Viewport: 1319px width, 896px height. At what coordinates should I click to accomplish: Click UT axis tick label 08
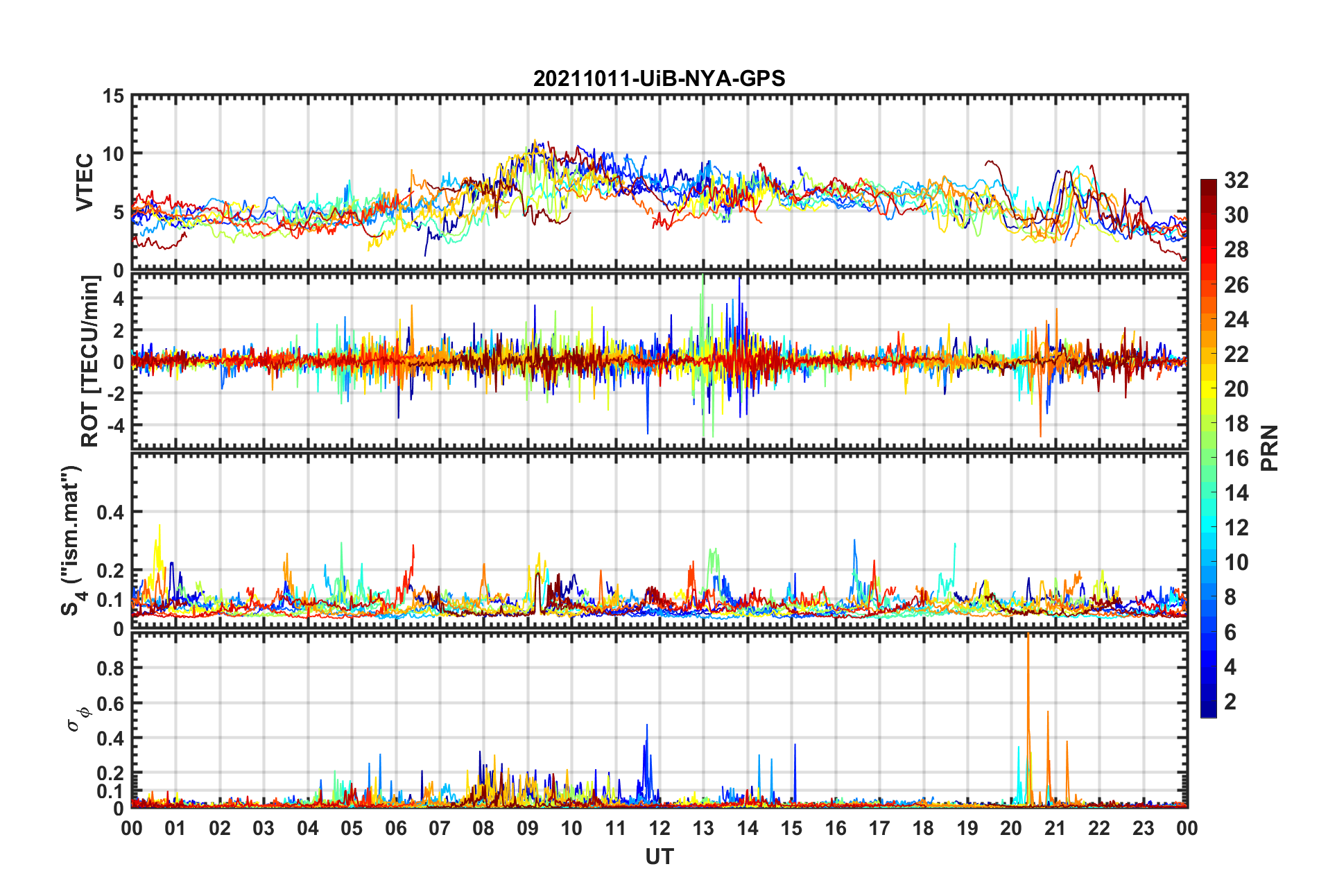(x=483, y=828)
